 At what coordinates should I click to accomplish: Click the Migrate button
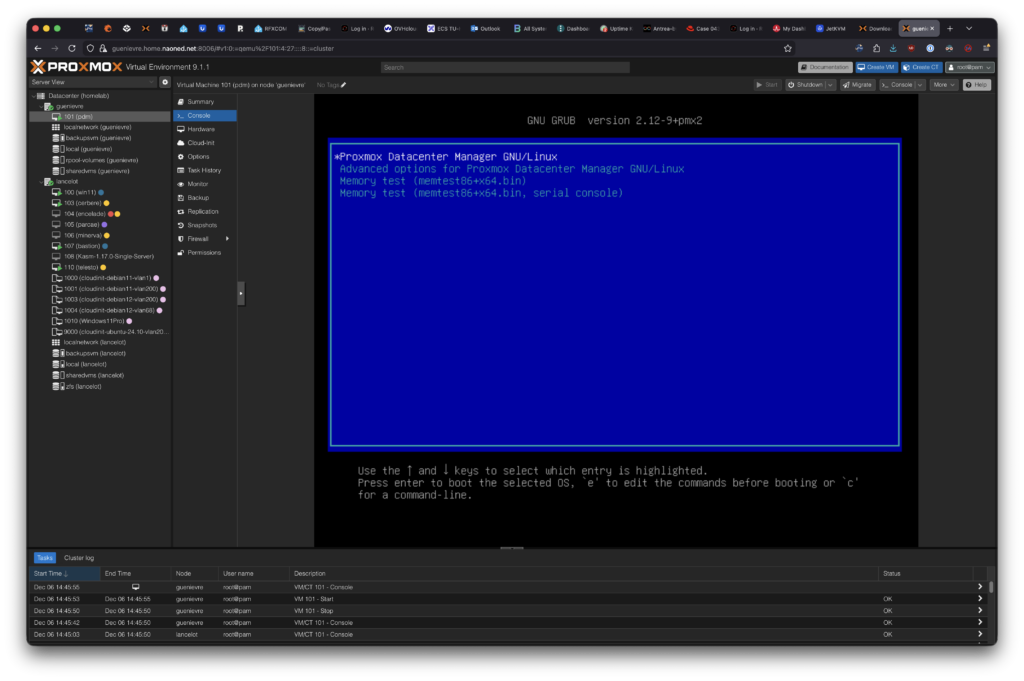(856, 85)
